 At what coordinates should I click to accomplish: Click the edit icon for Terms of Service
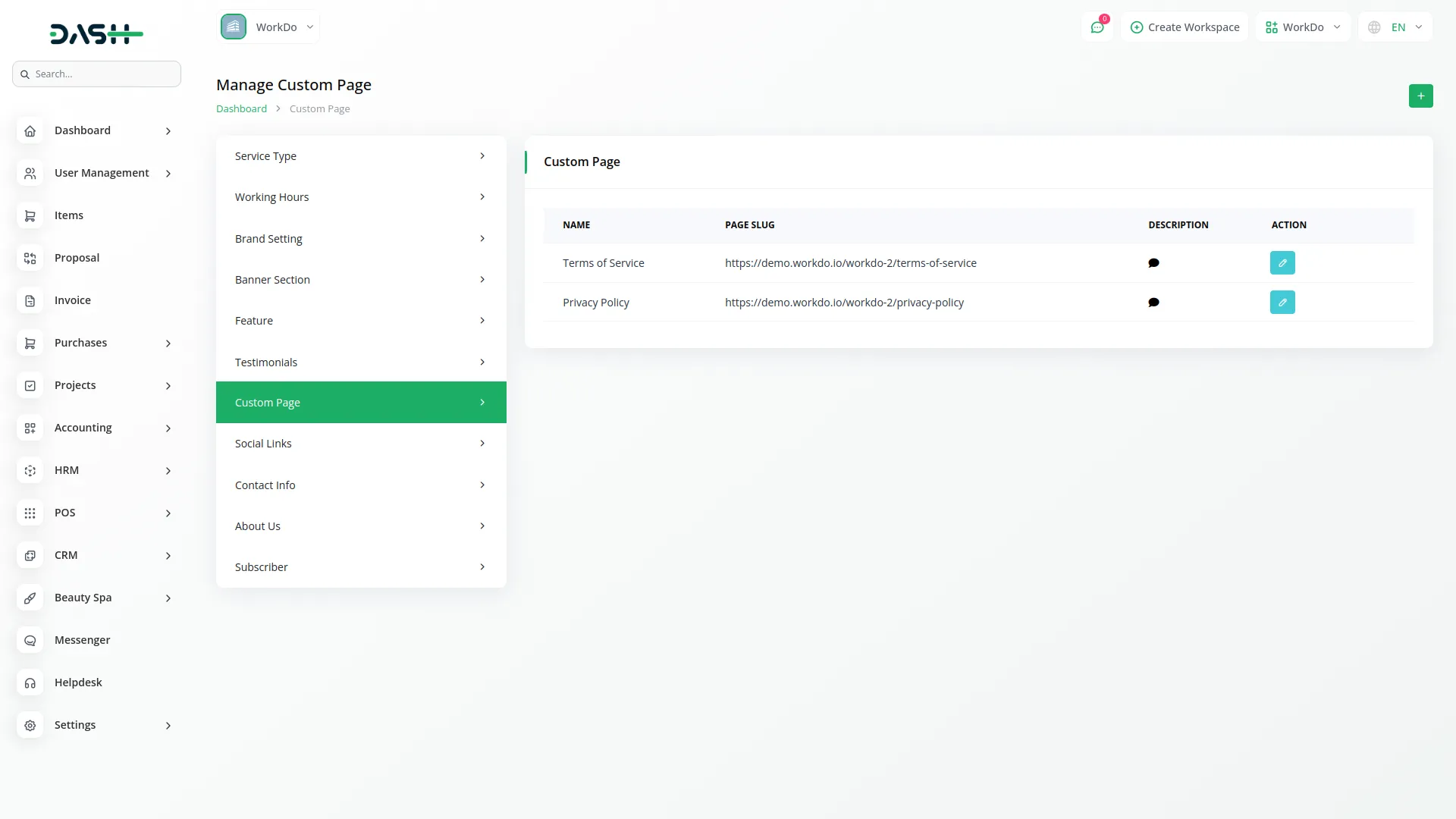[1282, 263]
